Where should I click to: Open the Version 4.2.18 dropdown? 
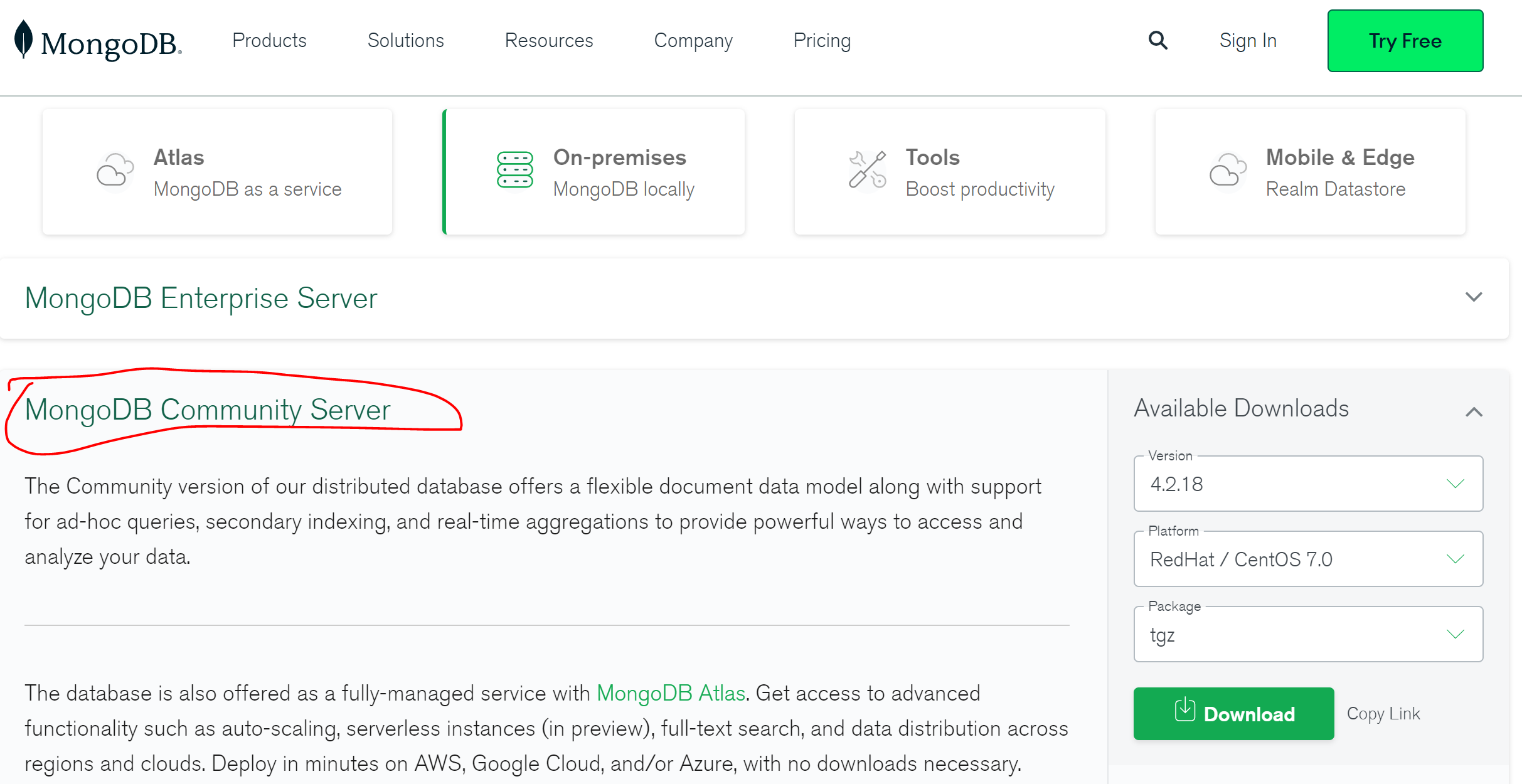click(1308, 484)
